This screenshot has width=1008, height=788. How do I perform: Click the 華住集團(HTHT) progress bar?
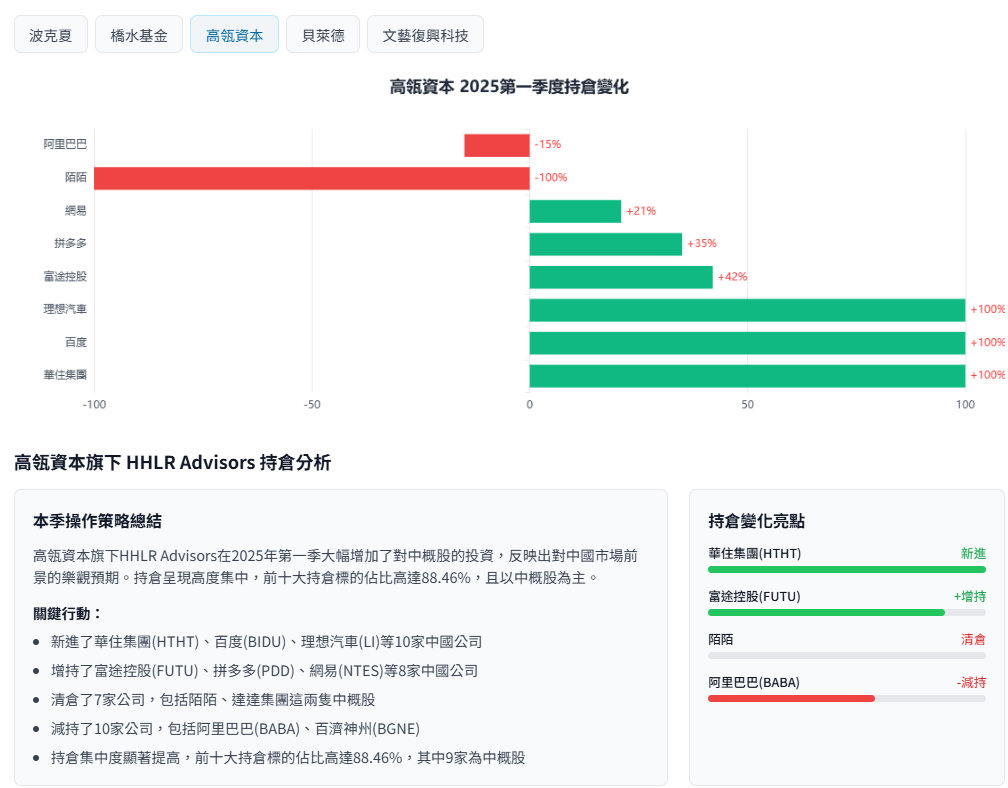(x=847, y=569)
